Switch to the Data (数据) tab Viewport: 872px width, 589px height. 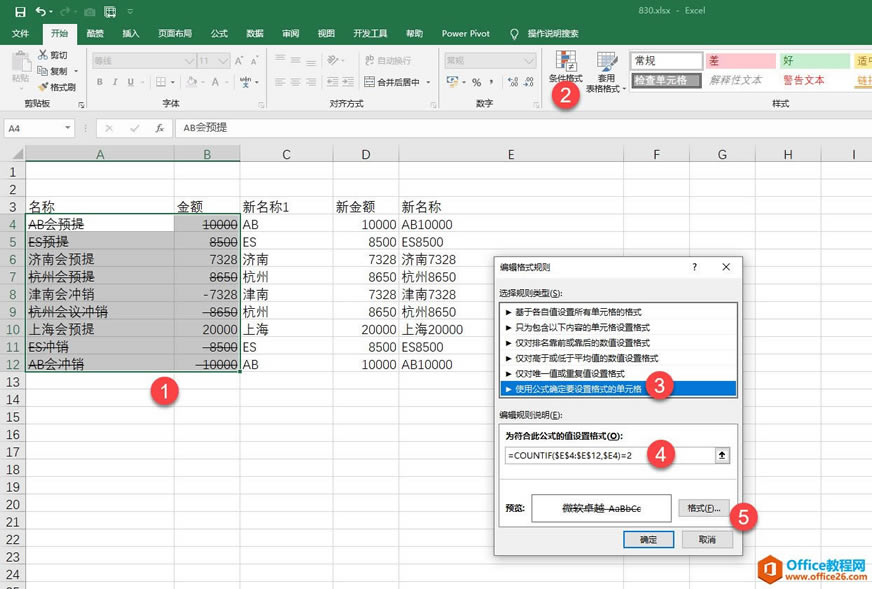pyautogui.click(x=255, y=33)
